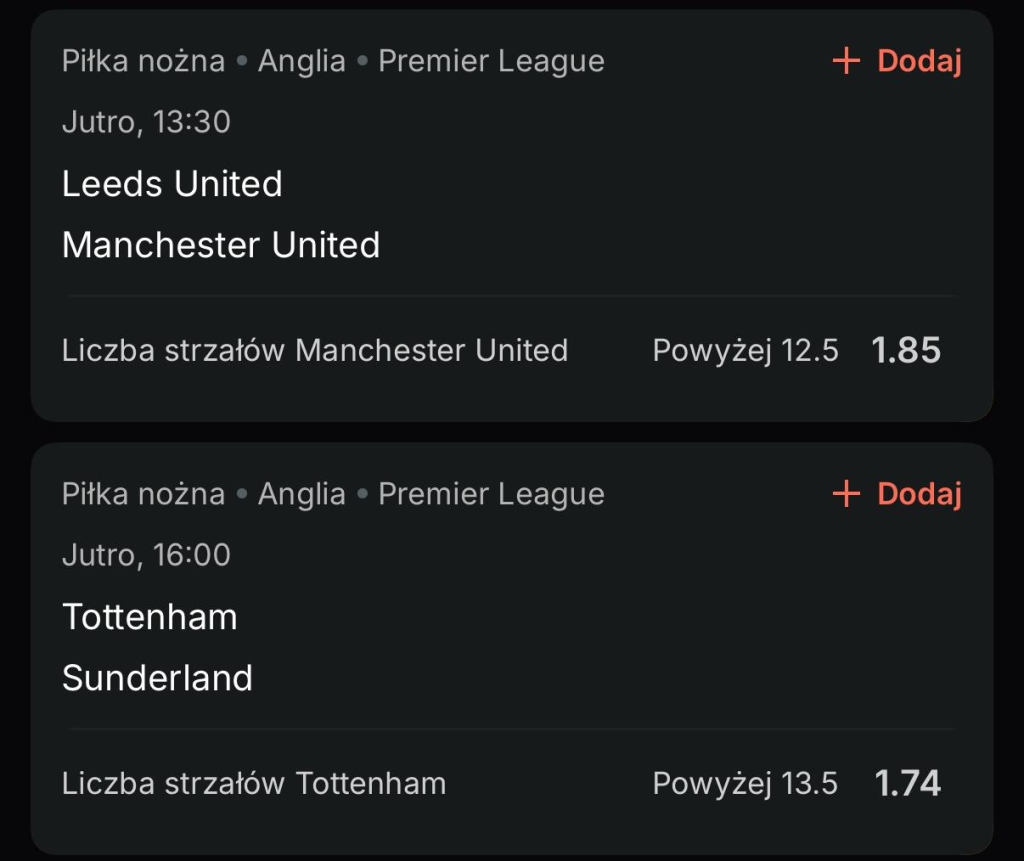The image size is (1024, 861).
Task: Click the 1.74 odds value
Action: click(908, 783)
